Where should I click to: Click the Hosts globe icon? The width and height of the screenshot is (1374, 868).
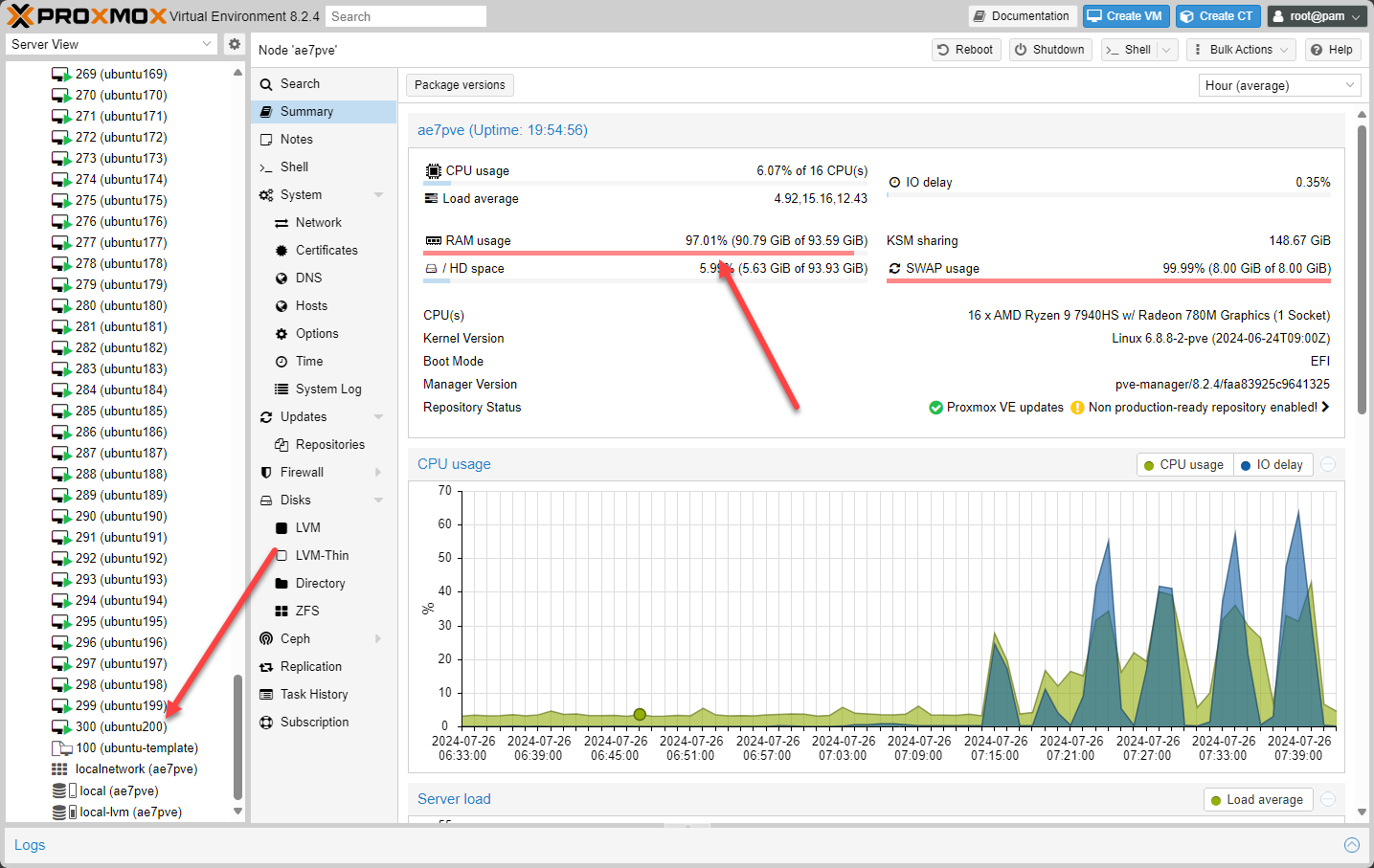[282, 306]
